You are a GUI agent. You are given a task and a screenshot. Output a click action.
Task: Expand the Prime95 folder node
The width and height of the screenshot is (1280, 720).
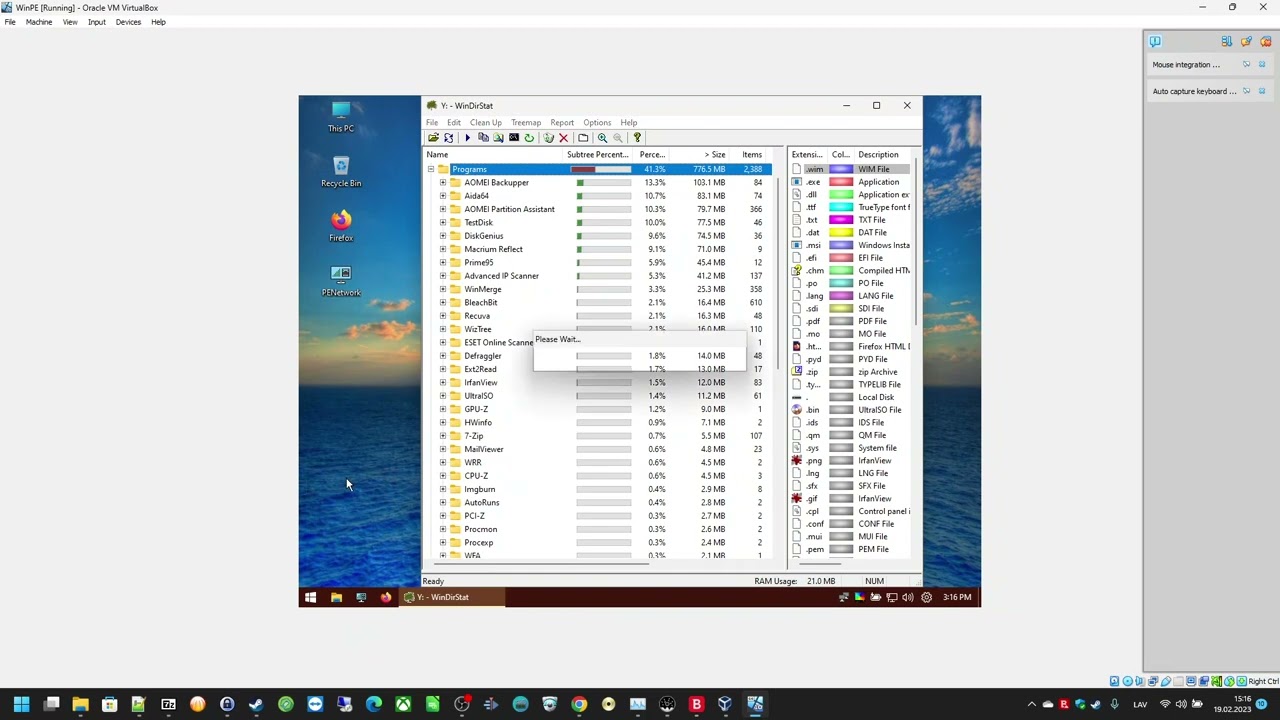pos(443,262)
